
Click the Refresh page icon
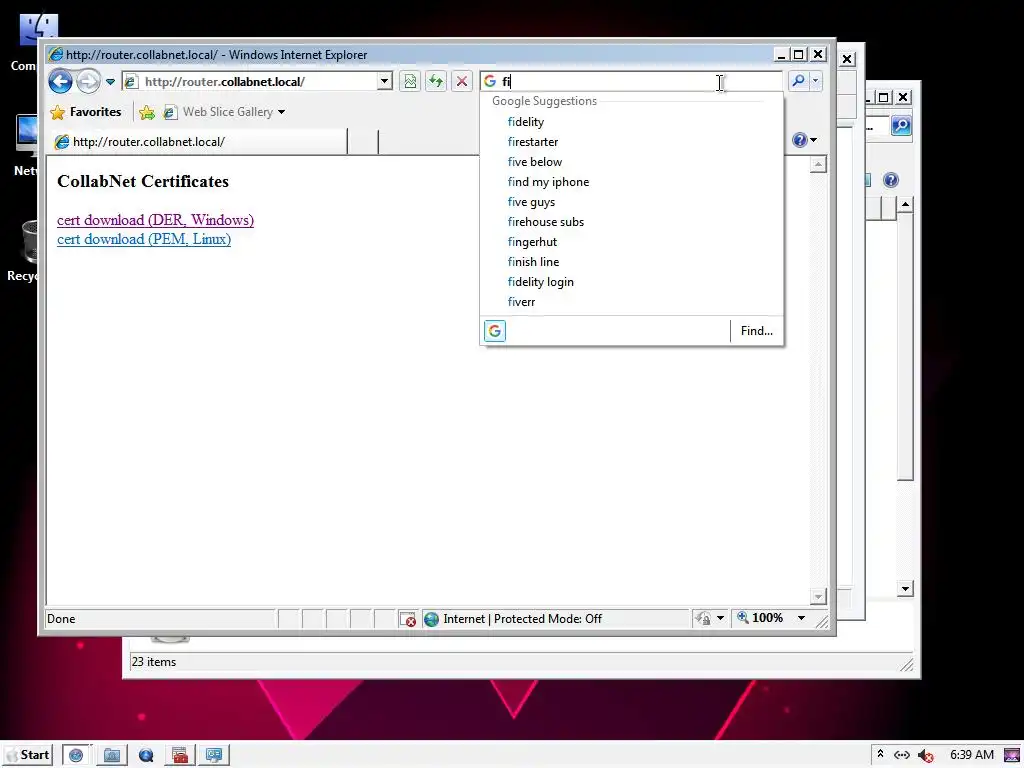point(436,82)
